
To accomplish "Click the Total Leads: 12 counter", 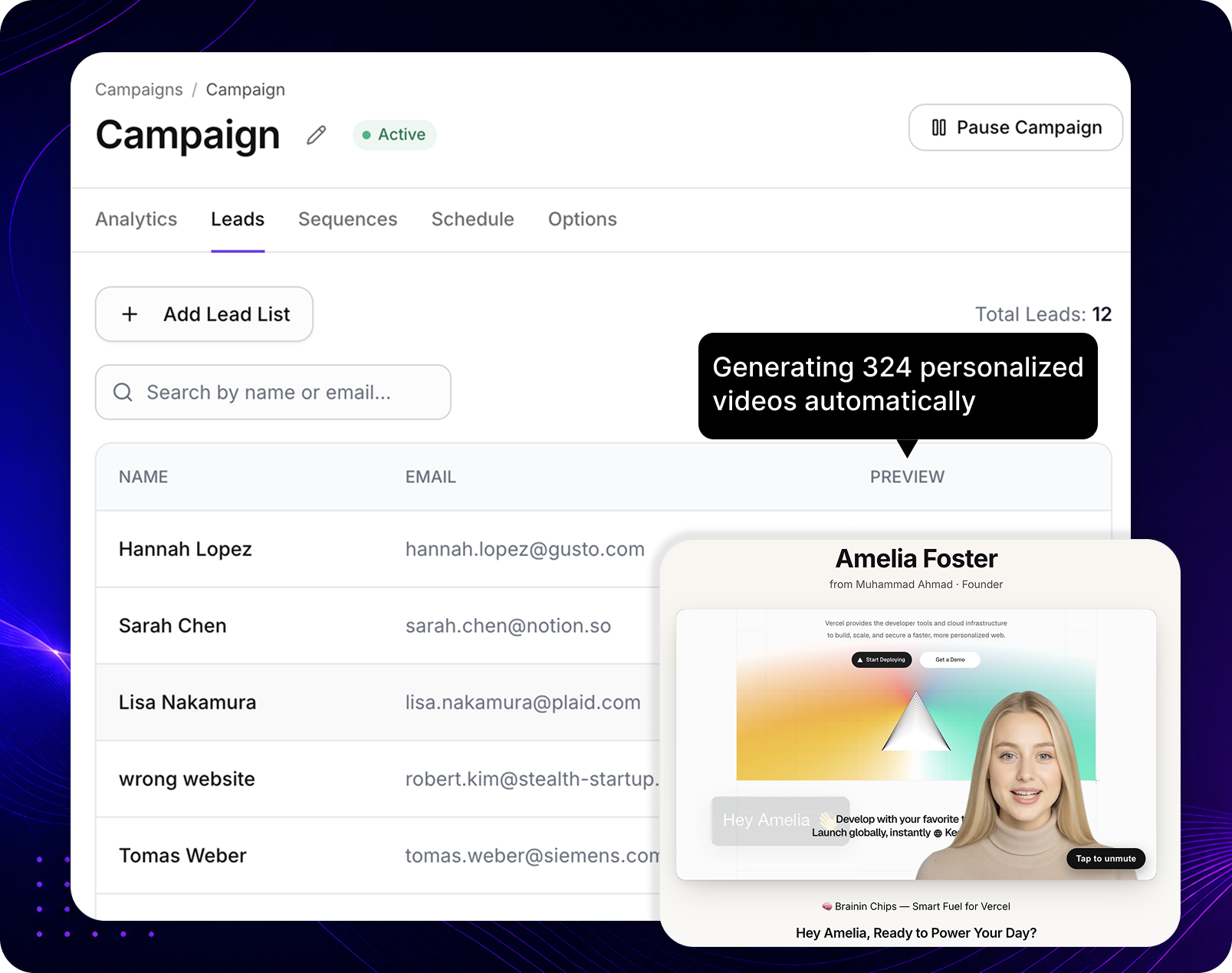I will [1043, 314].
